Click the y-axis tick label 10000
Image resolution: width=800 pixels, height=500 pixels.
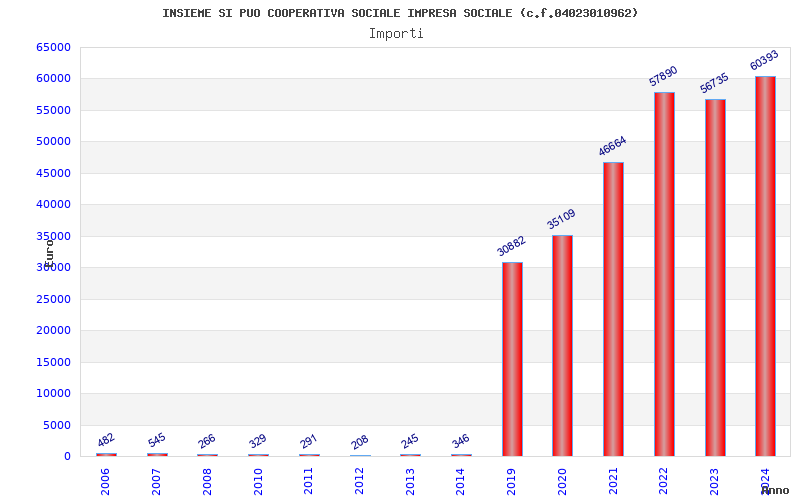point(54,393)
